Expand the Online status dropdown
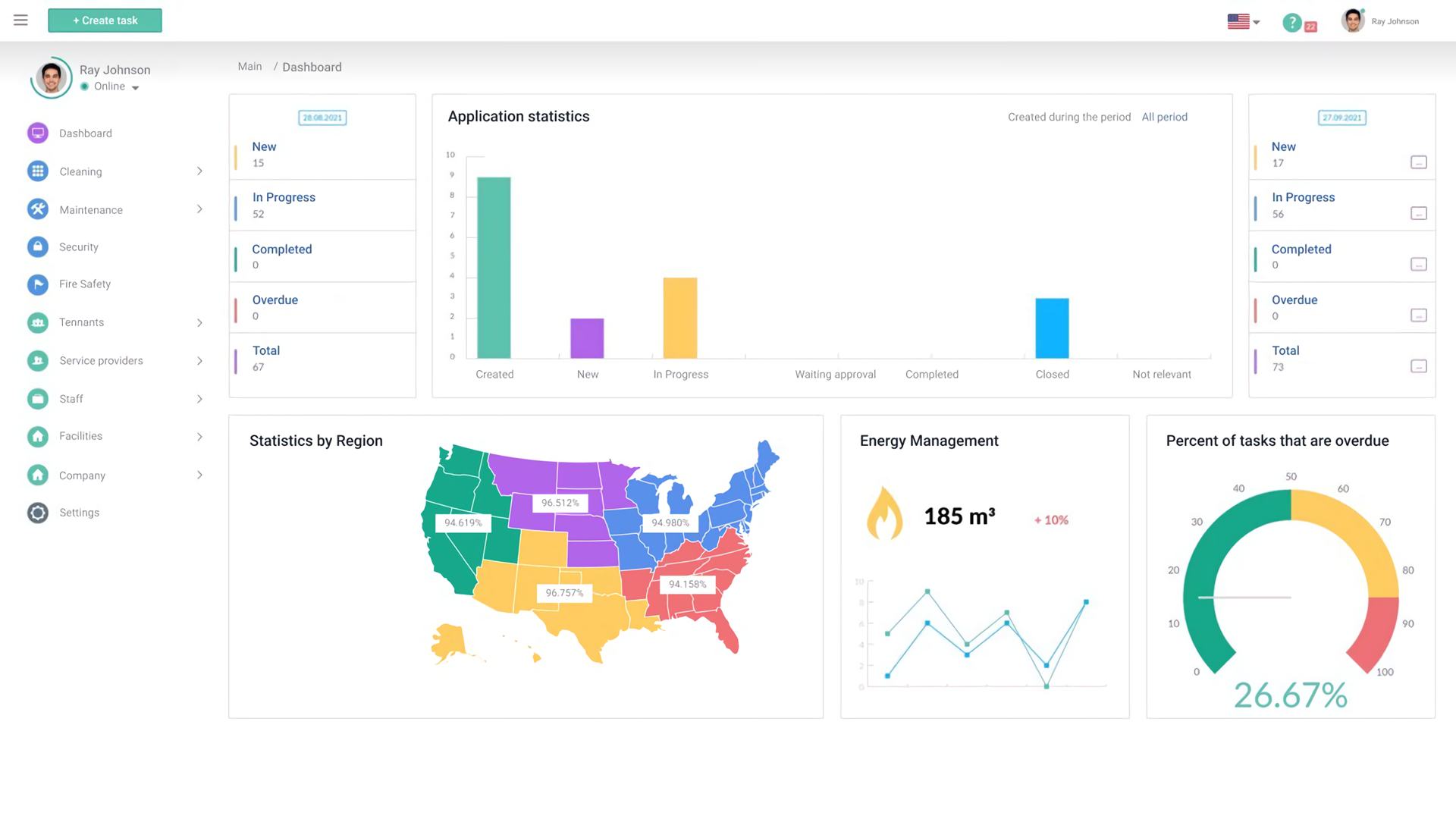The width and height of the screenshot is (1456, 819). [x=135, y=88]
